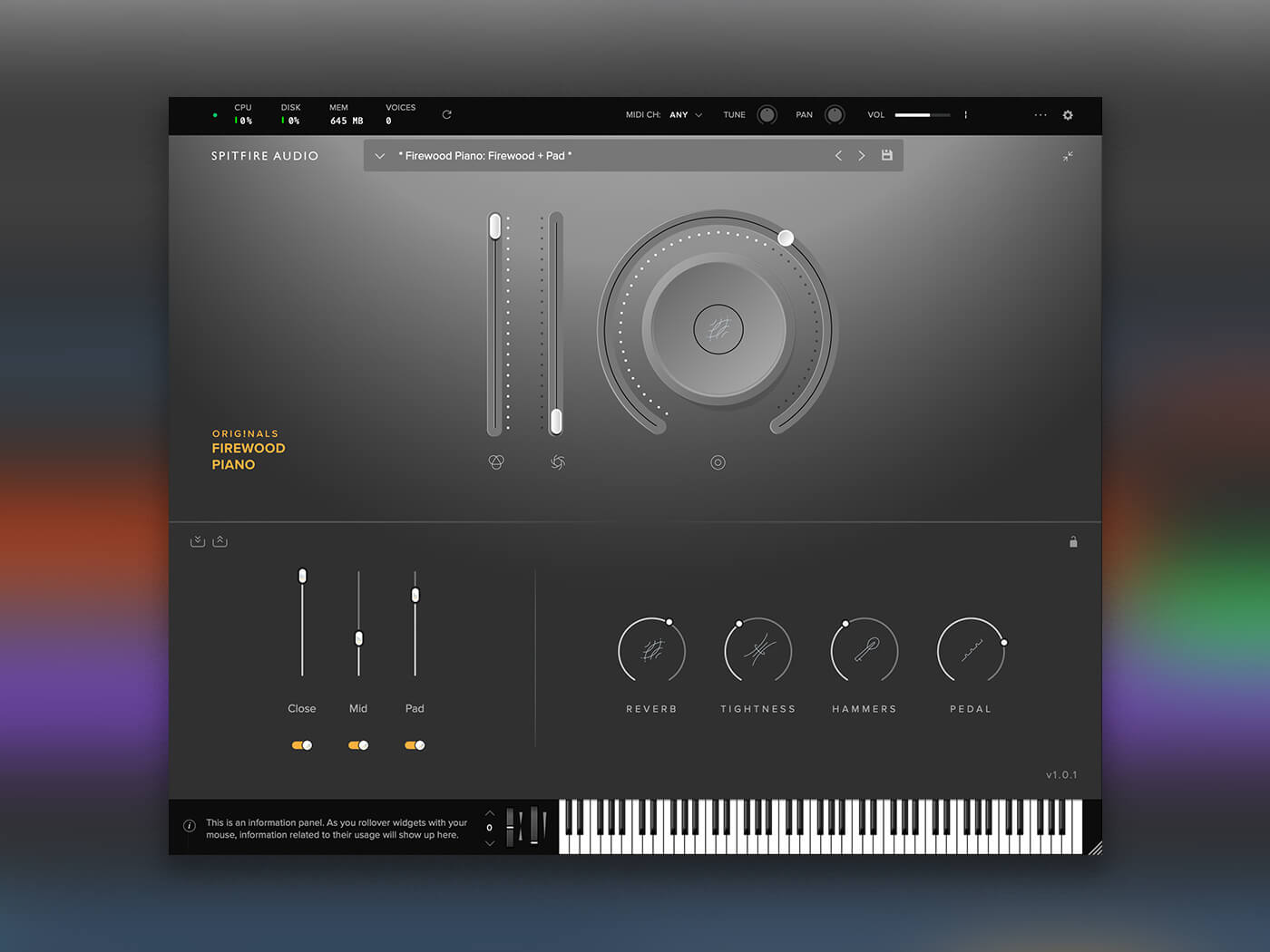Go to the previous preset arrow
Screen dimensions: 1270x952
click(x=838, y=156)
